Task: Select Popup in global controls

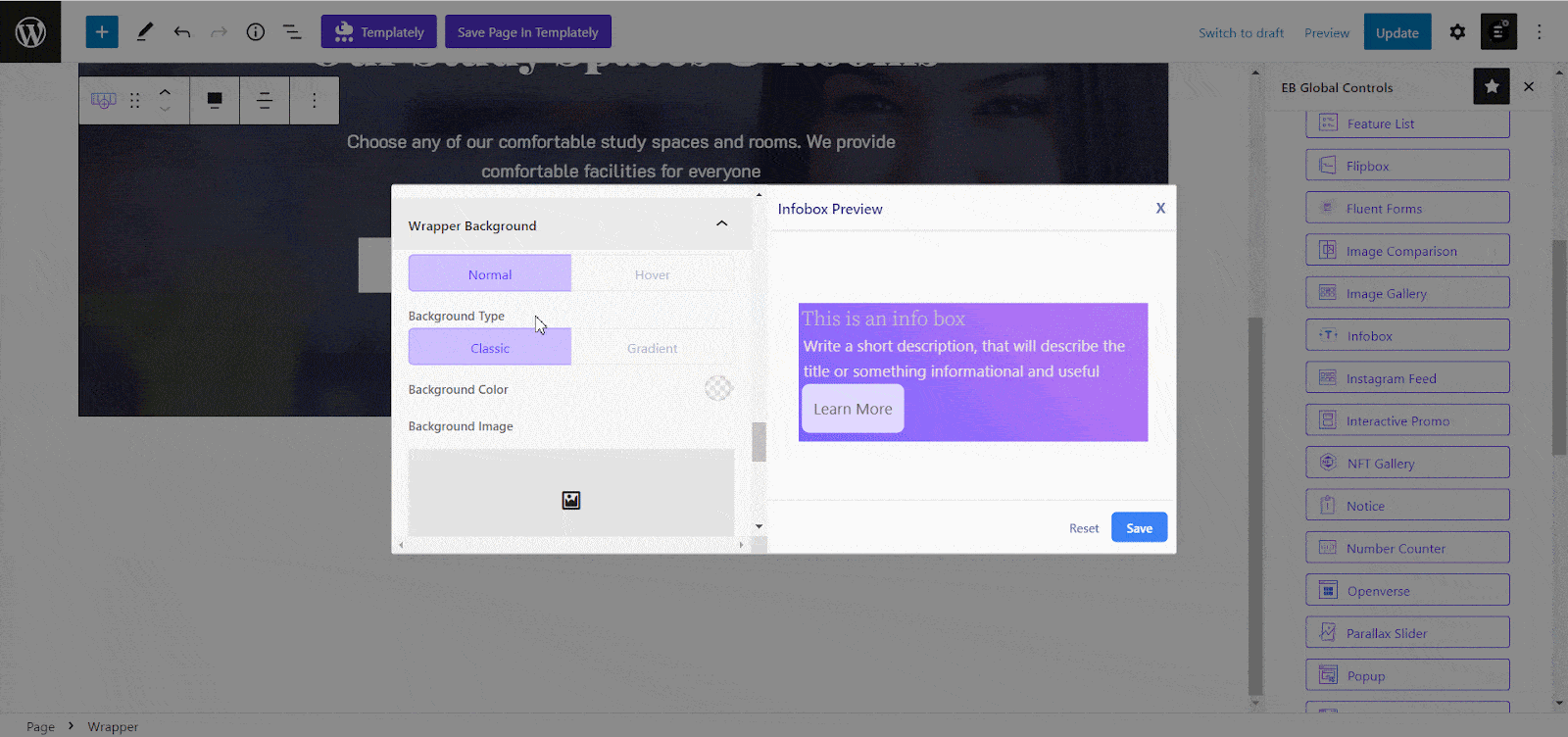Action: coord(1407,675)
